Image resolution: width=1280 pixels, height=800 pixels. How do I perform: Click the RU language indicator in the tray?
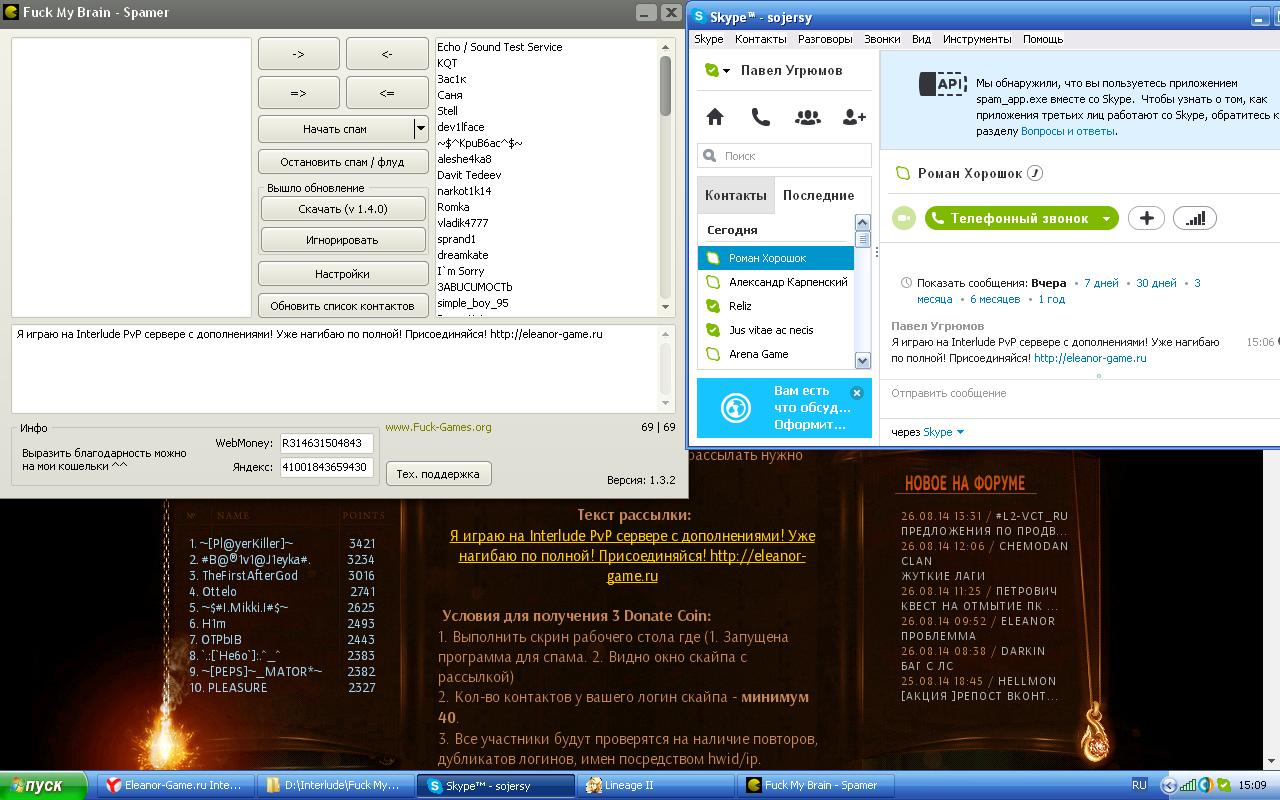click(x=1139, y=786)
